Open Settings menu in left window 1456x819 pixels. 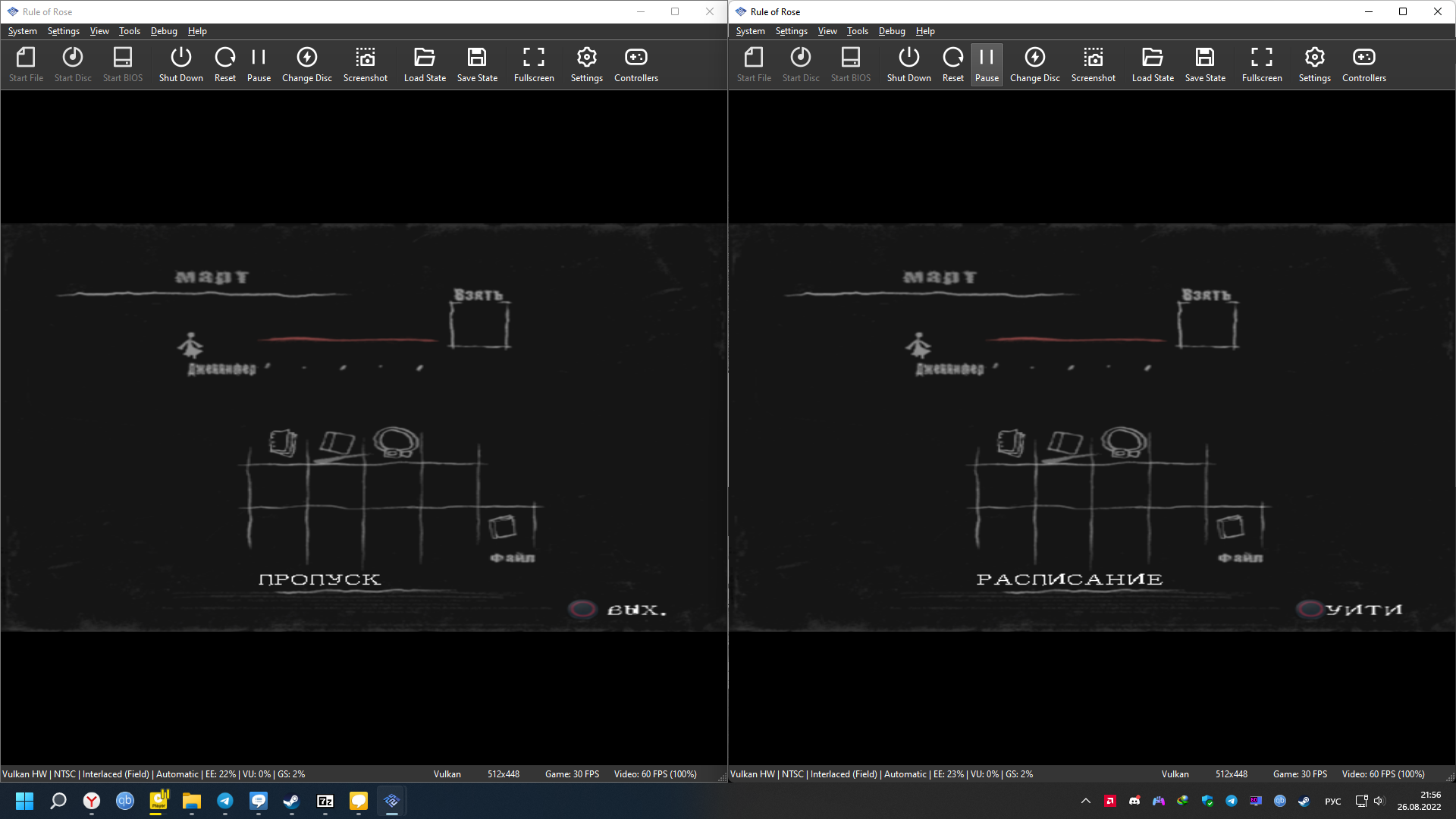click(64, 31)
